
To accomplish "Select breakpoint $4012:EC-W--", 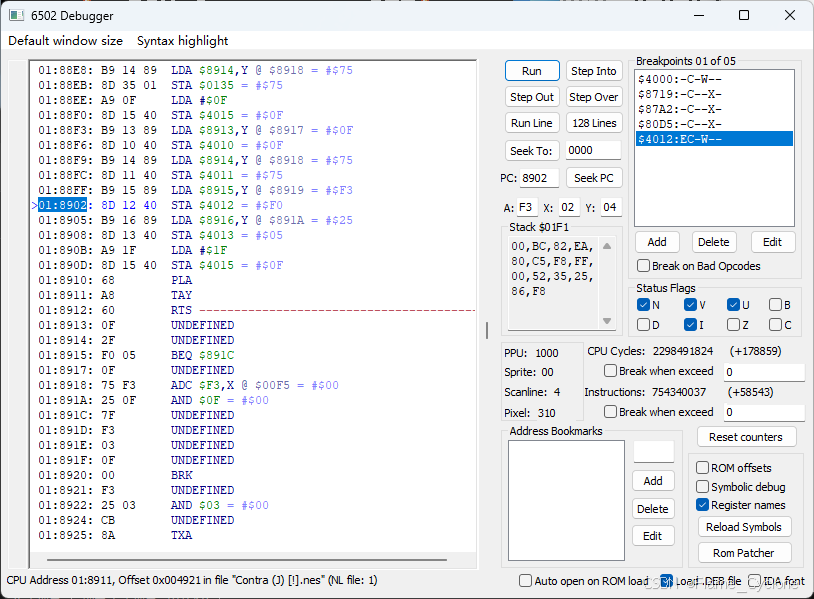I will pos(714,139).
